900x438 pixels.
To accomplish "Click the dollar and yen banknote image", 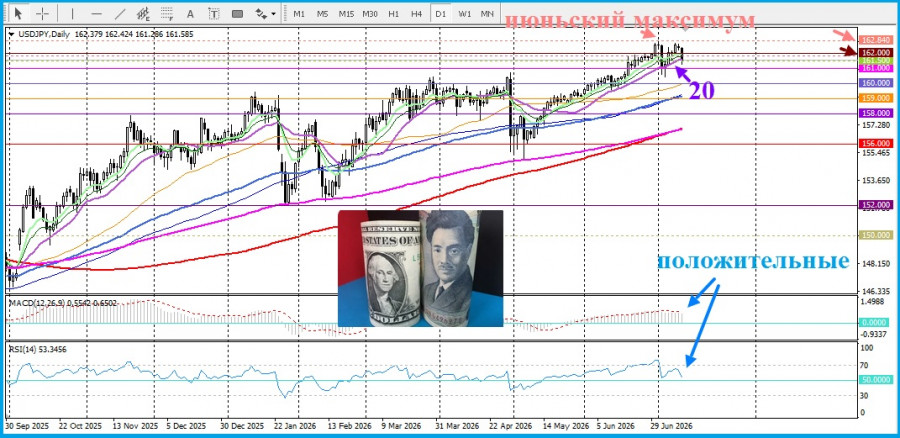I will tap(421, 268).
